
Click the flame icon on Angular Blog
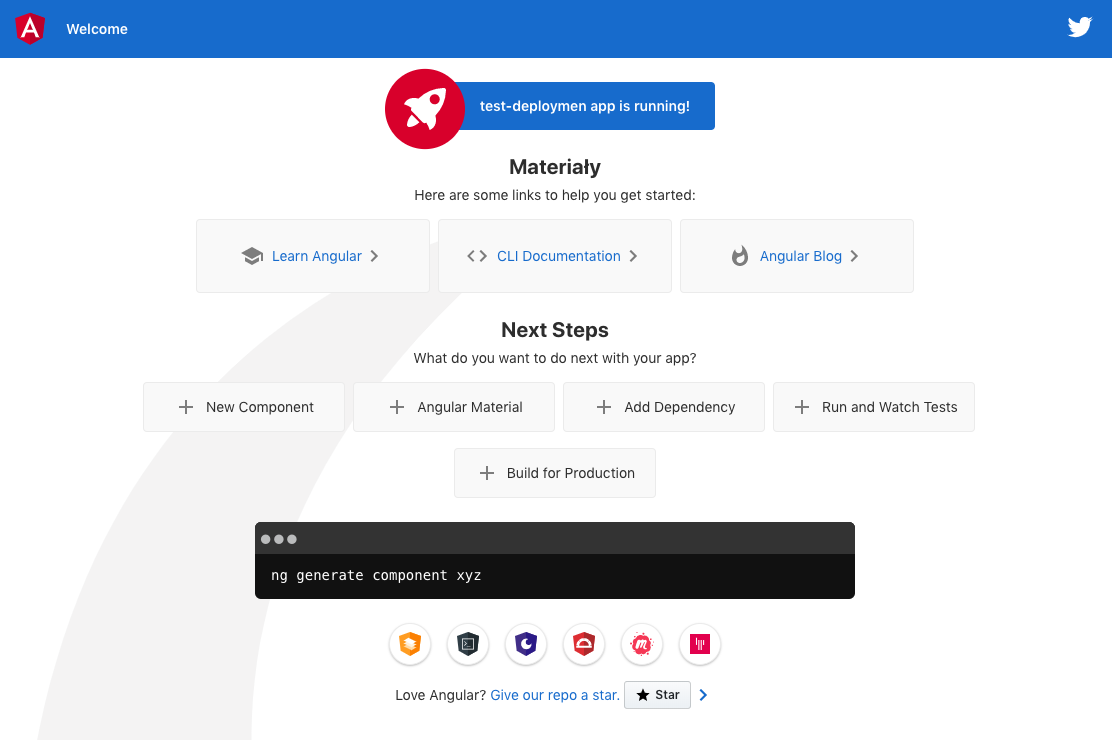pyautogui.click(x=740, y=255)
